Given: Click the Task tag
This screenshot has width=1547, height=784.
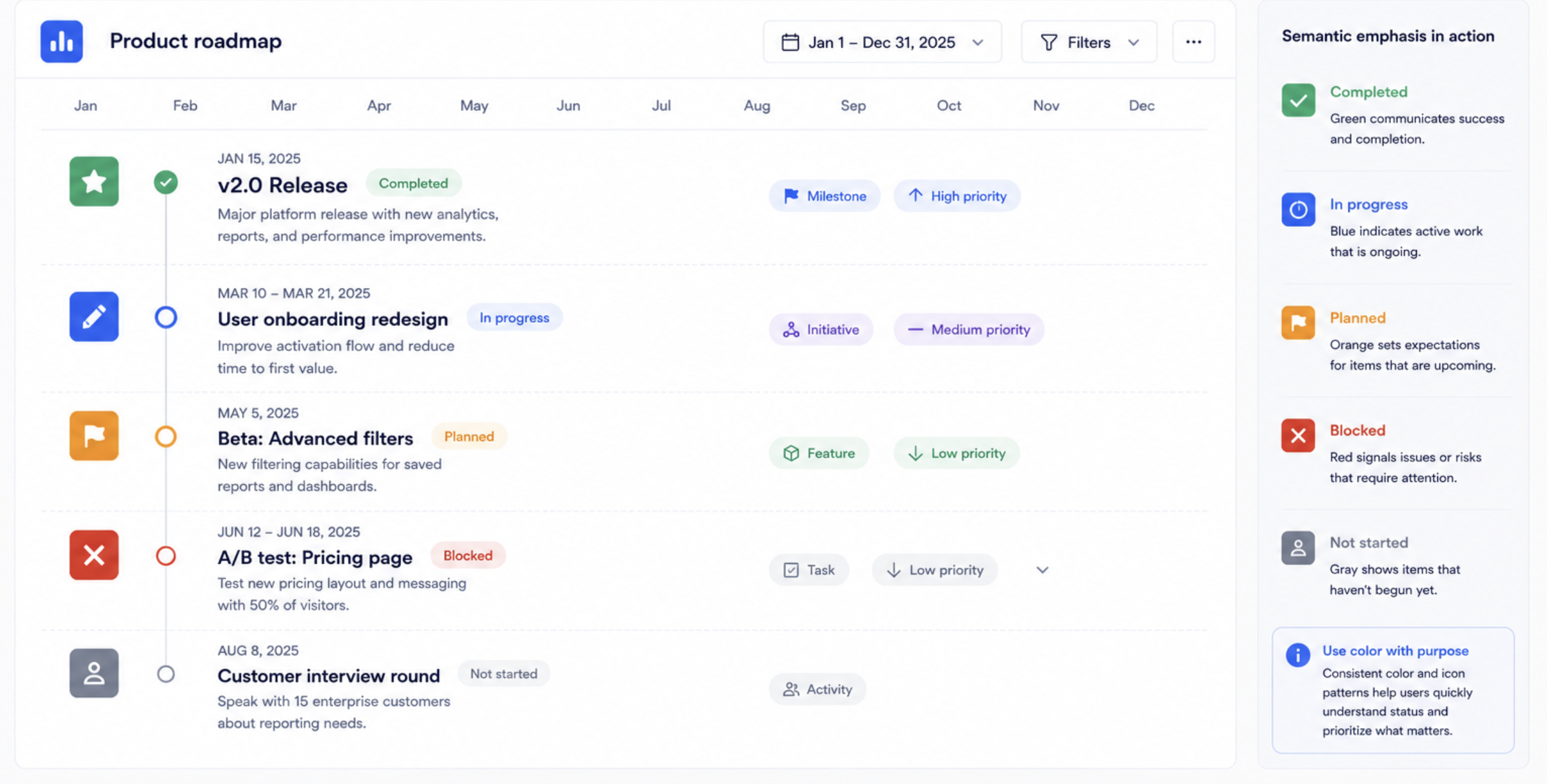Looking at the screenshot, I should pyautogui.click(x=808, y=570).
